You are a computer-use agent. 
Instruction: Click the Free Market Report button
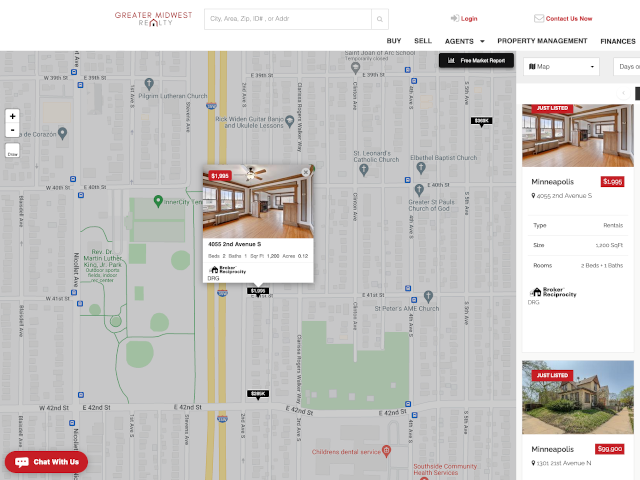476,60
